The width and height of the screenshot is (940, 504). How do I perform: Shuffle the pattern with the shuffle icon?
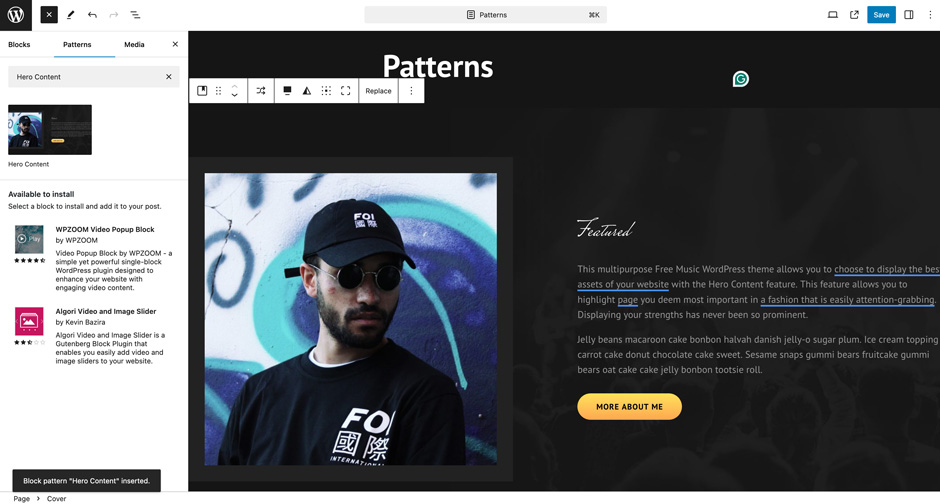(x=261, y=91)
